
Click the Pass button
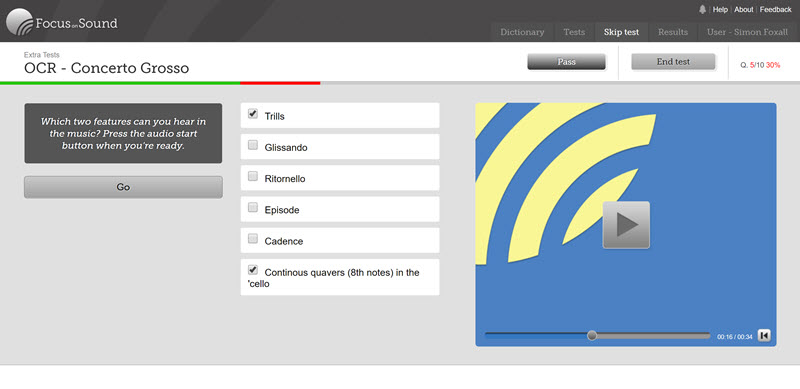(x=566, y=62)
